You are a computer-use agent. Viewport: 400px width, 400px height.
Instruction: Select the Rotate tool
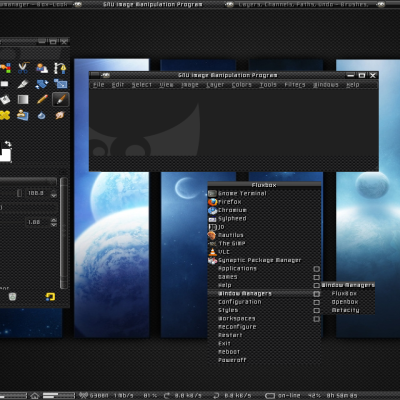click(42, 84)
